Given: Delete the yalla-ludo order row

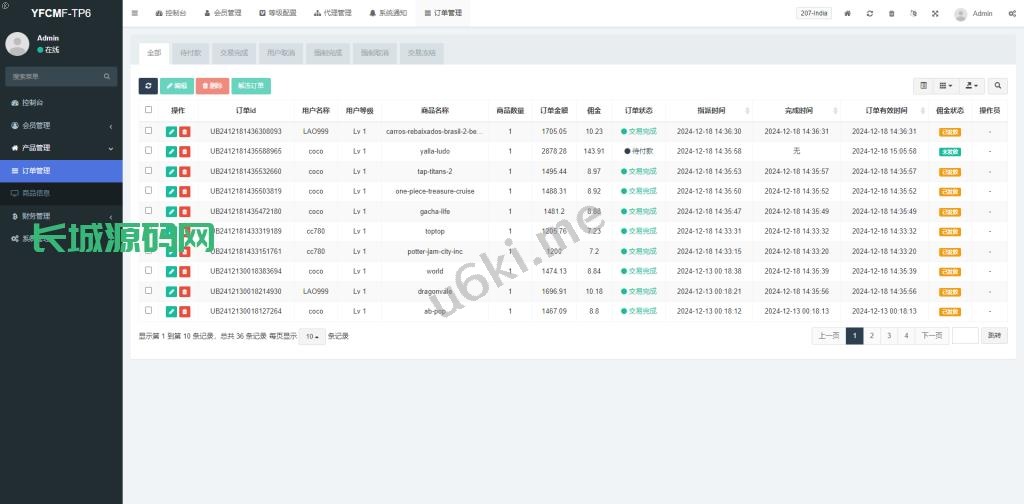Looking at the screenshot, I should 185,151.
